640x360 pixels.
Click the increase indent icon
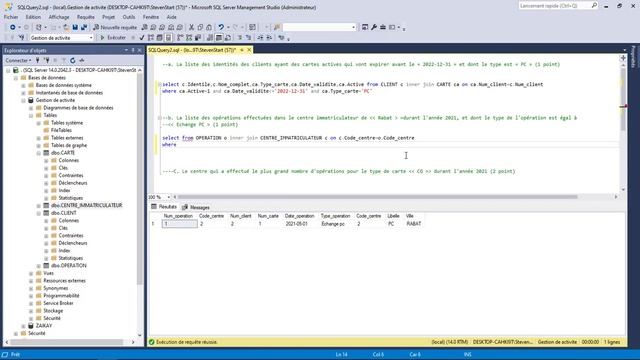269,38
